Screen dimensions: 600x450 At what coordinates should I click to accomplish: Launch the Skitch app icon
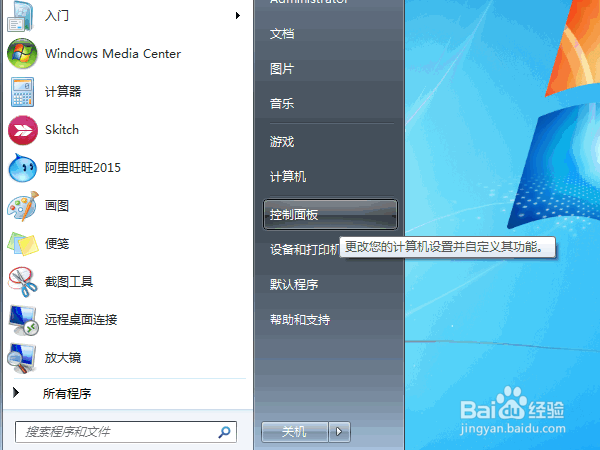pyautogui.click(x=23, y=130)
